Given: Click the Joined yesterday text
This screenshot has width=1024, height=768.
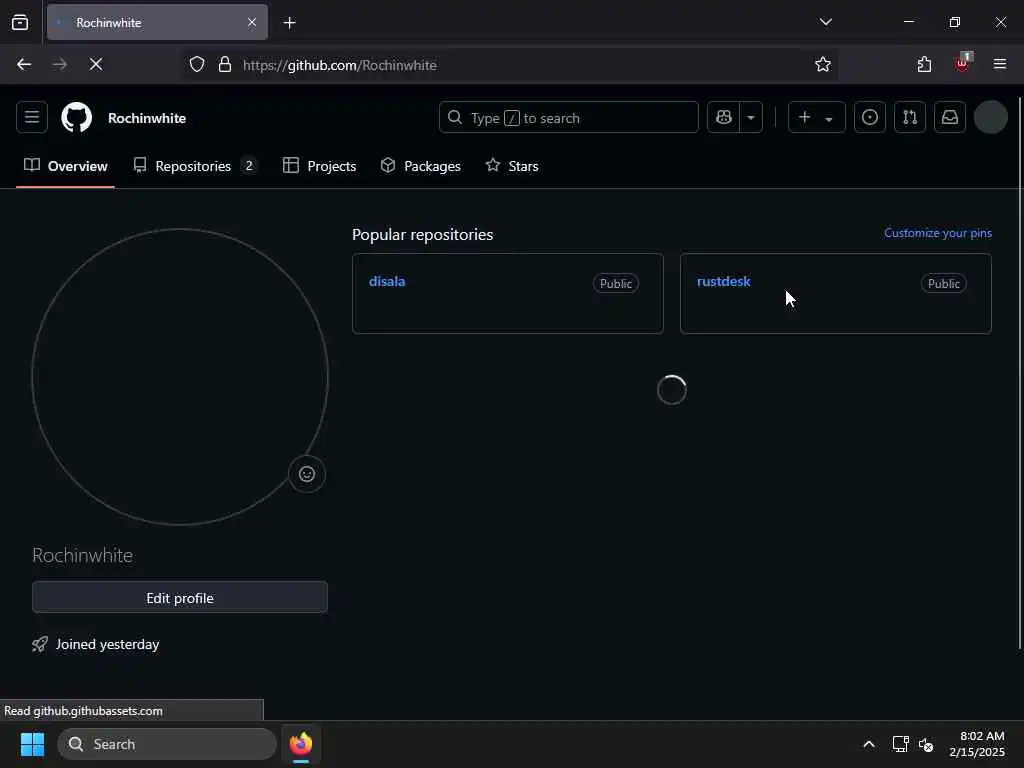Looking at the screenshot, I should 108,645.
